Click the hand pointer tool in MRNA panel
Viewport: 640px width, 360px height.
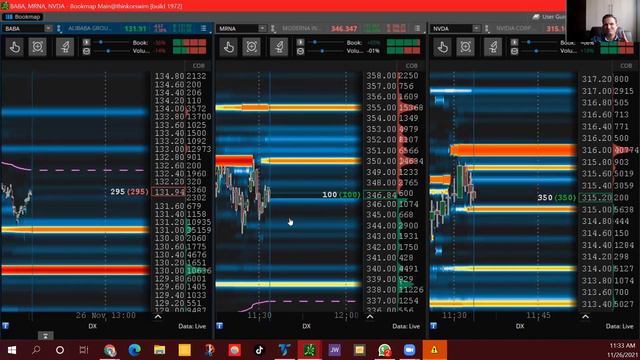click(x=229, y=47)
